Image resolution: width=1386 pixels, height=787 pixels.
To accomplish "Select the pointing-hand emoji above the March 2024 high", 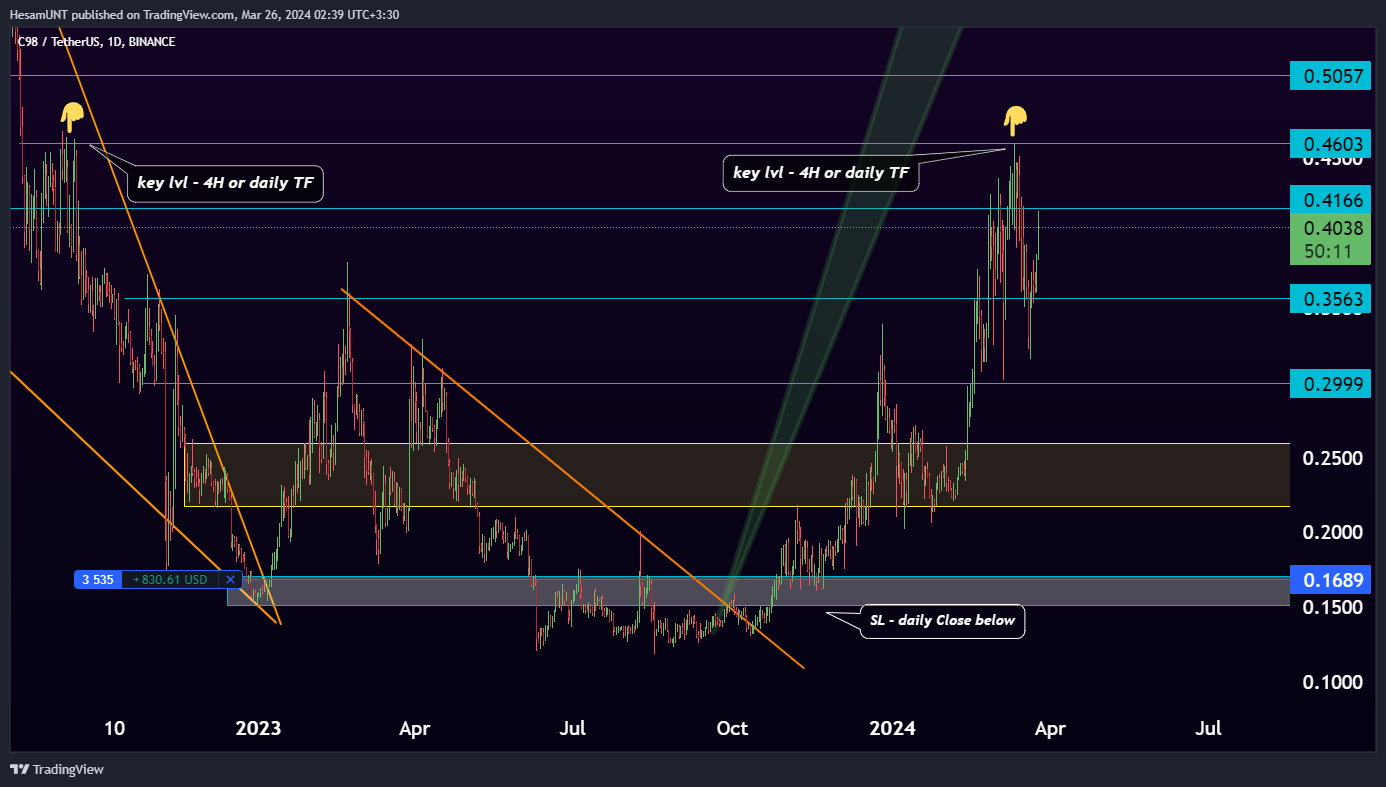I will click(x=1014, y=121).
